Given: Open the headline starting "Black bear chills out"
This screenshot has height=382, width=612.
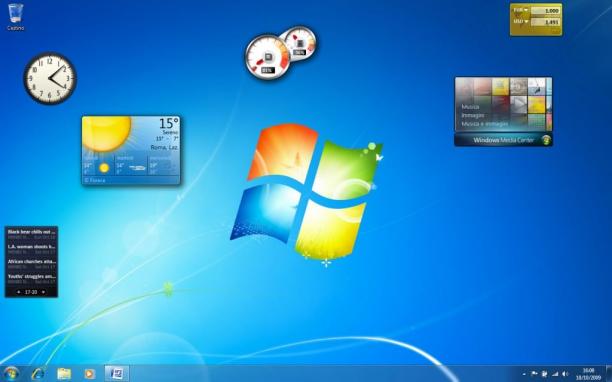Looking at the screenshot, I should pyautogui.click(x=31, y=234).
